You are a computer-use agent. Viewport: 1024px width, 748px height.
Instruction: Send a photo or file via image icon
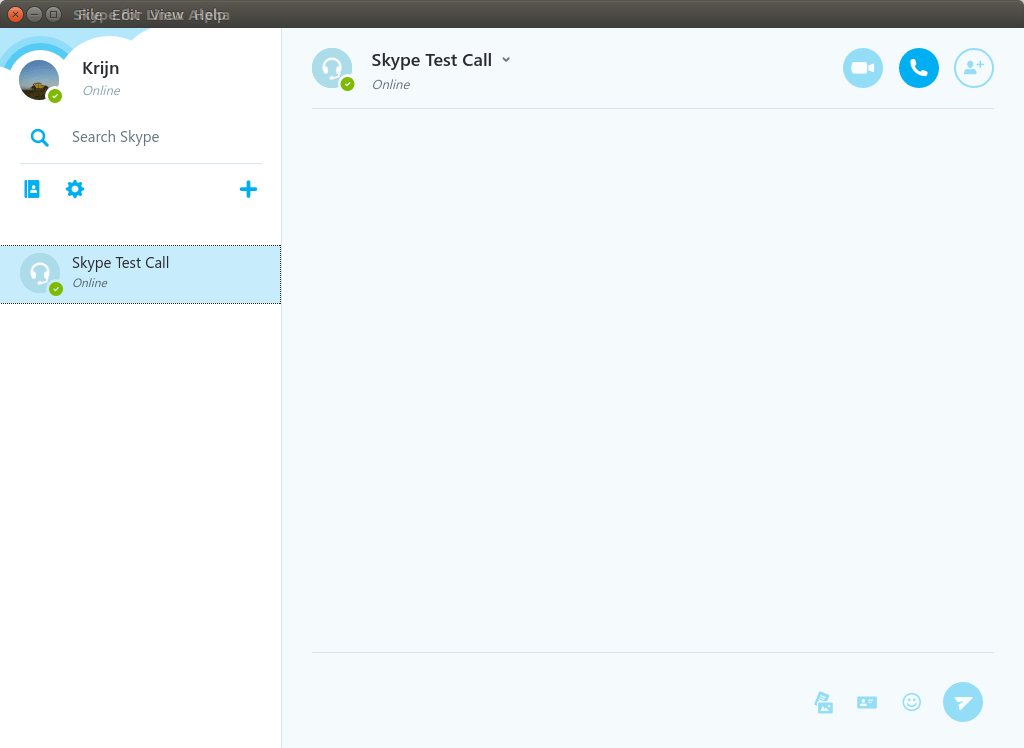coord(824,702)
